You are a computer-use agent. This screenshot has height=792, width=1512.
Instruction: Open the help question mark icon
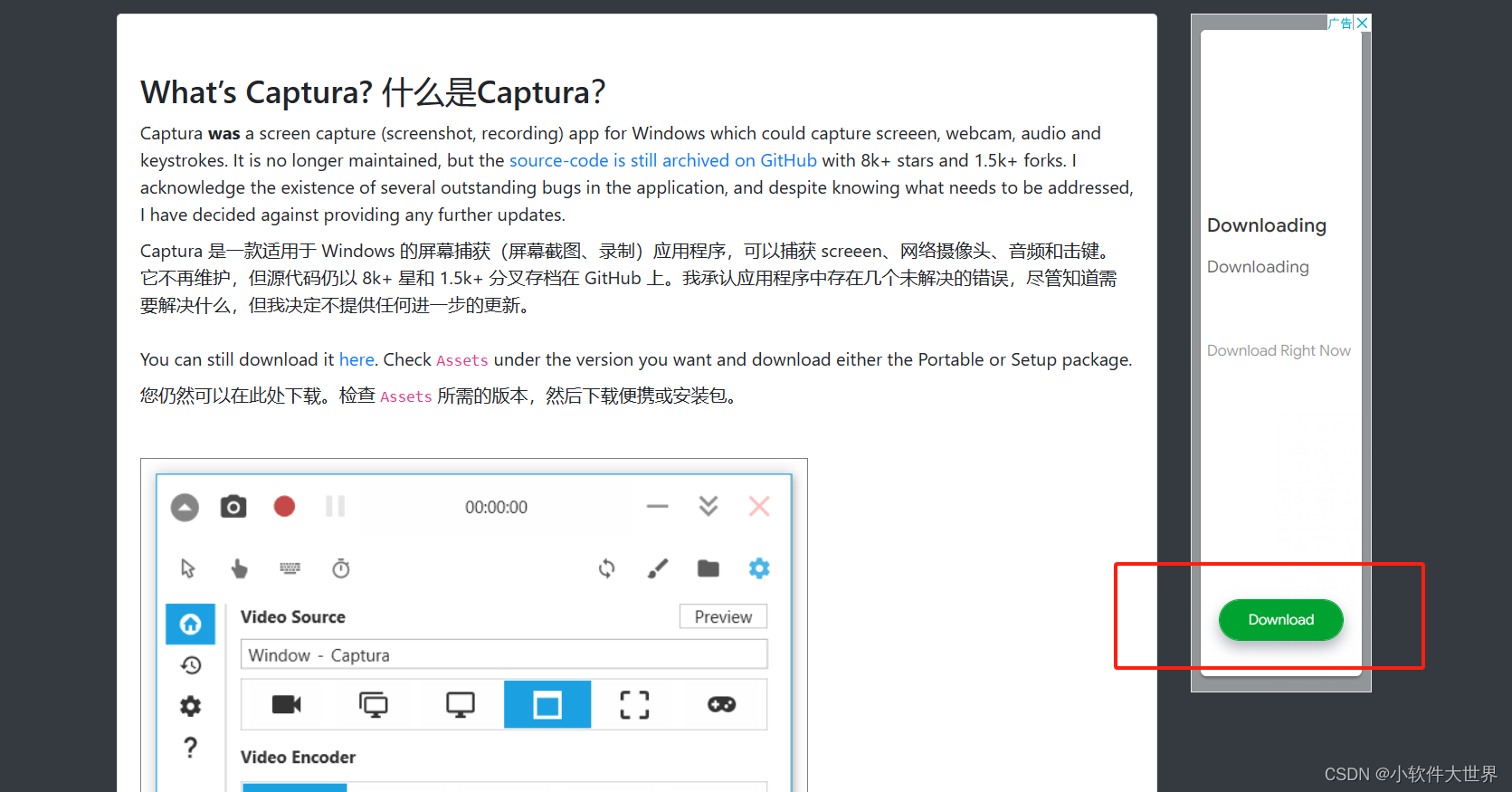[x=190, y=748]
